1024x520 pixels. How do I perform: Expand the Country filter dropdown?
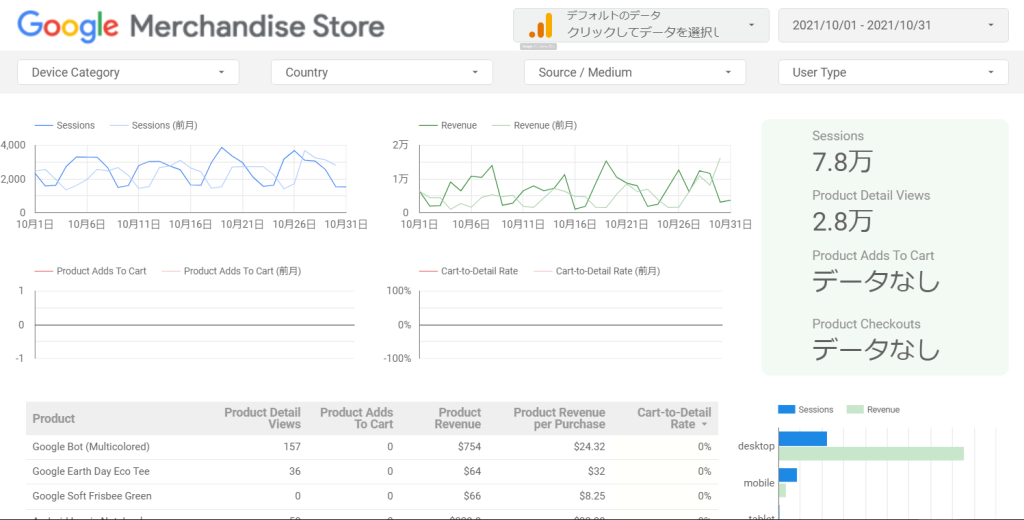(381, 73)
